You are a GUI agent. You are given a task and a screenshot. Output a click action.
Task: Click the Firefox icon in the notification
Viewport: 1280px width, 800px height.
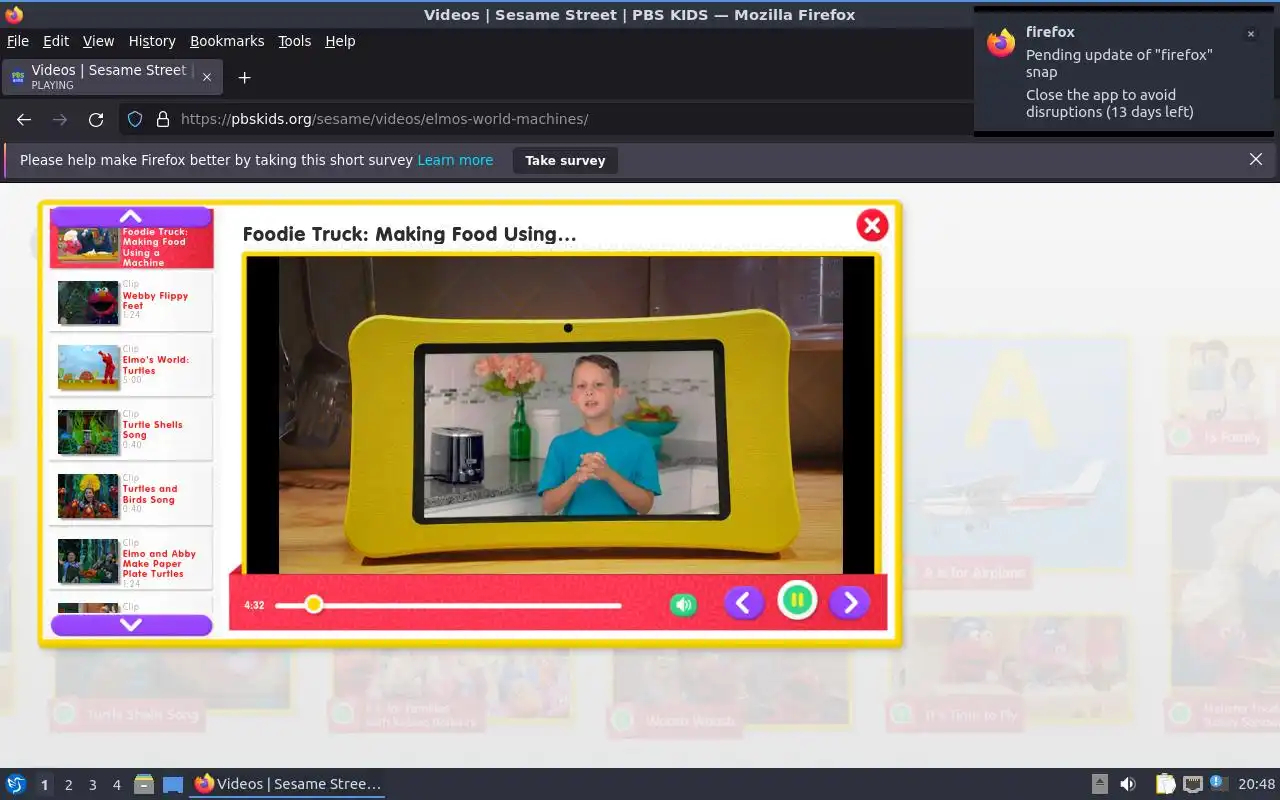pyautogui.click(x=1001, y=43)
